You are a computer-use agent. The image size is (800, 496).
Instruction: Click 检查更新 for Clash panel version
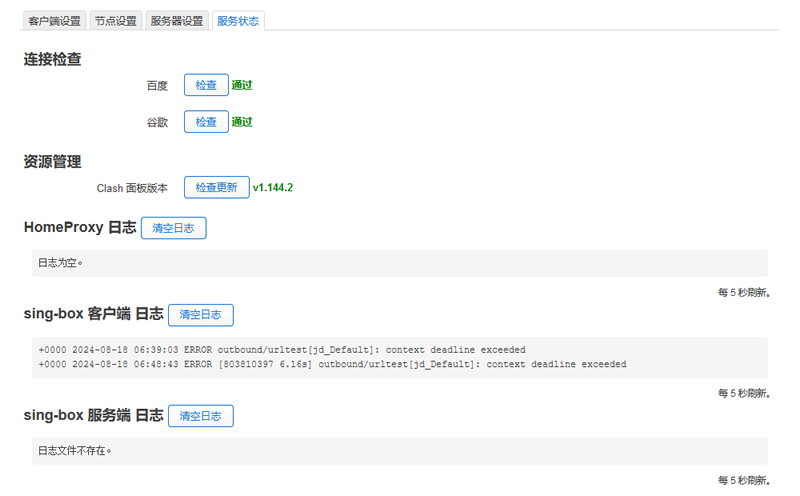point(216,187)
